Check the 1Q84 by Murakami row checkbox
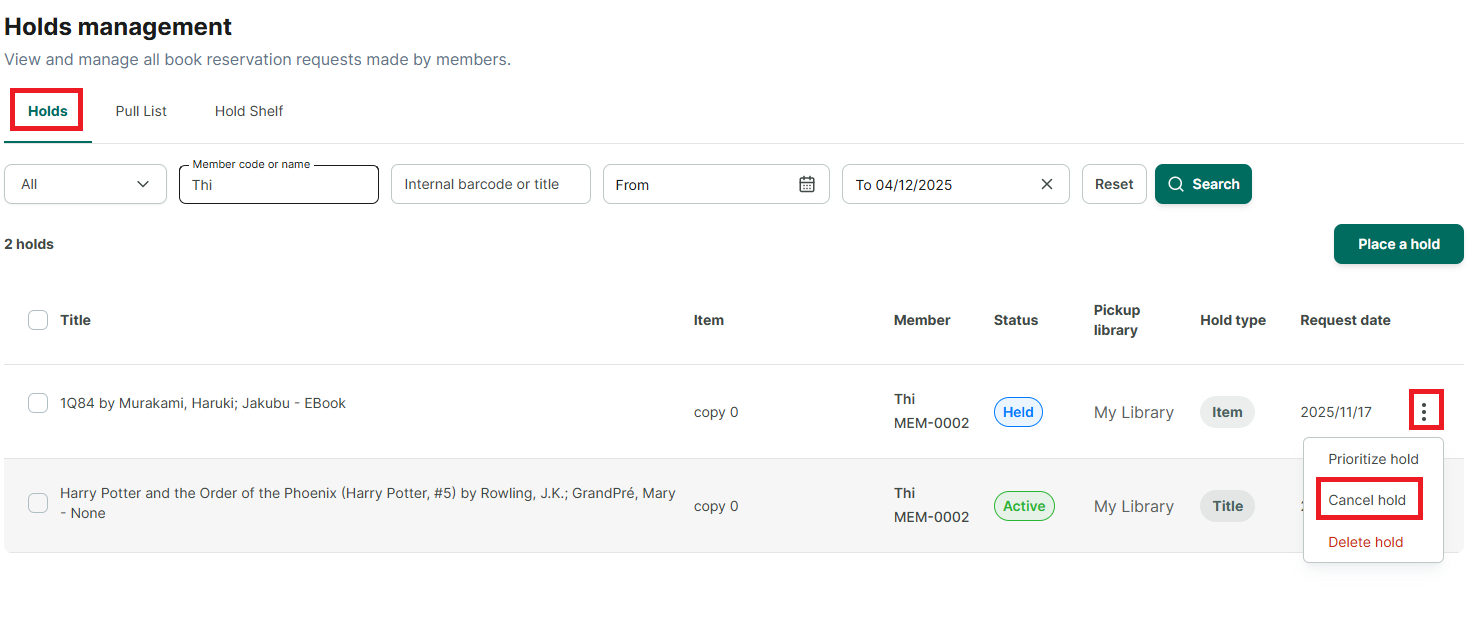This screenshot has width=1474, height=635. click(x=38, y=403)
